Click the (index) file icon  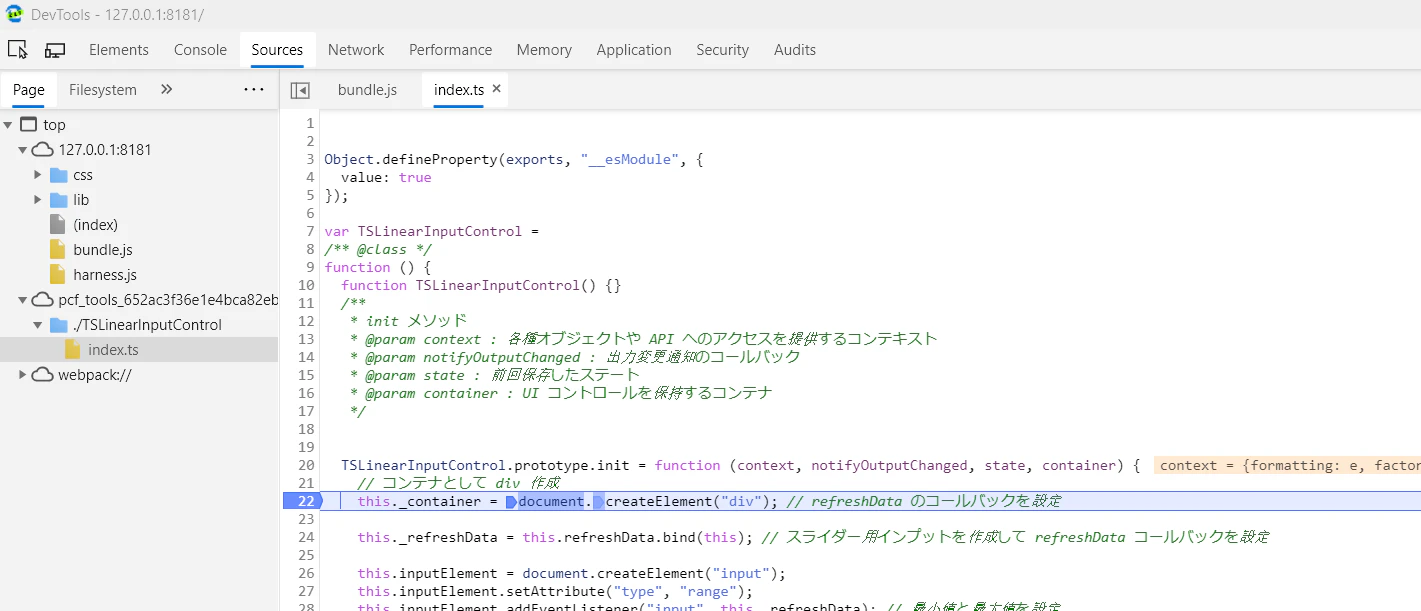coord(58,225)
